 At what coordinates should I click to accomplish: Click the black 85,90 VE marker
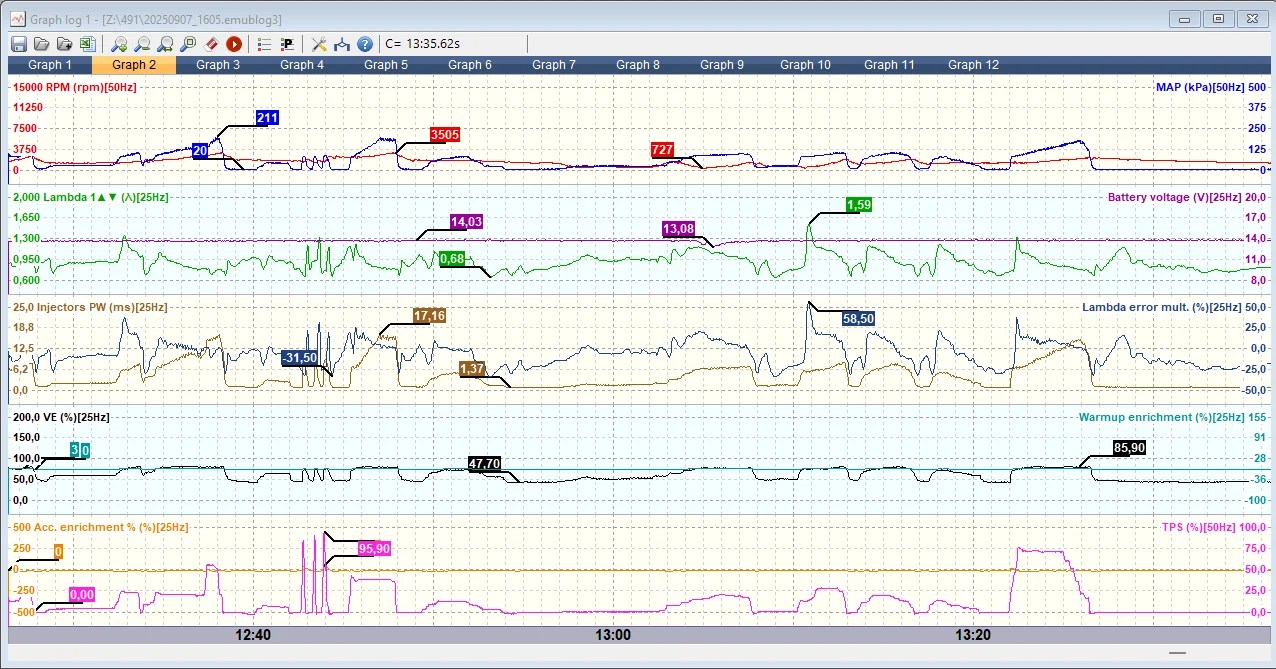pos(1129,448)
